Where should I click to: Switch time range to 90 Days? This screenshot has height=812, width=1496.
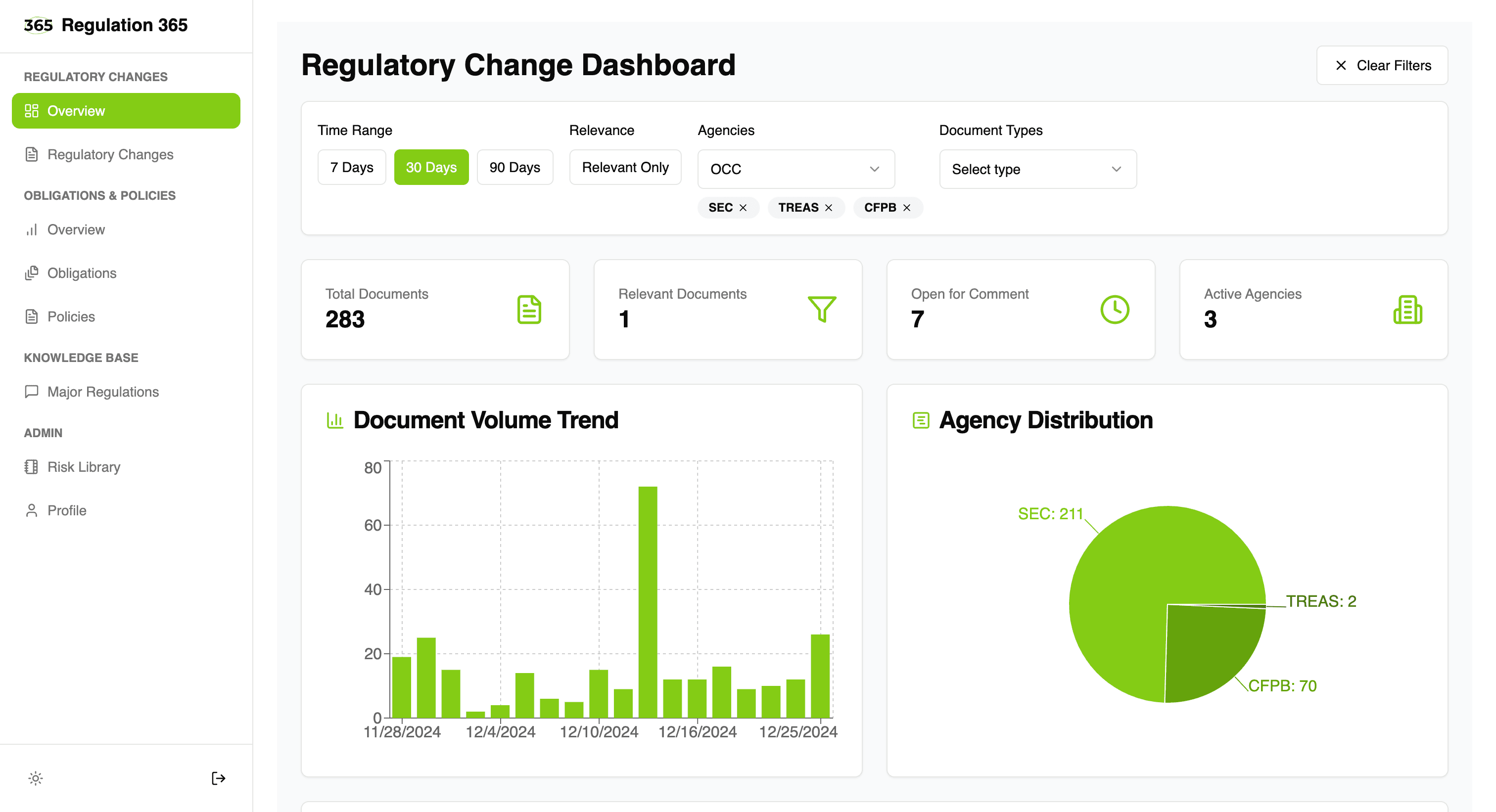514,168
